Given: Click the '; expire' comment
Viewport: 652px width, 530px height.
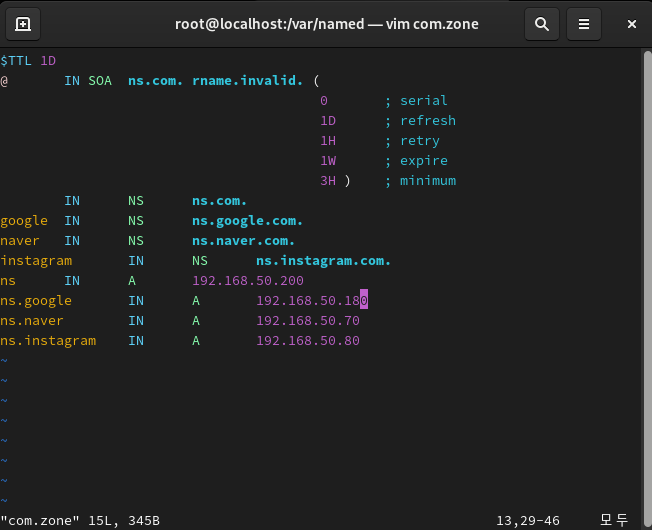Looking at the screenshot, I should 416,161.
